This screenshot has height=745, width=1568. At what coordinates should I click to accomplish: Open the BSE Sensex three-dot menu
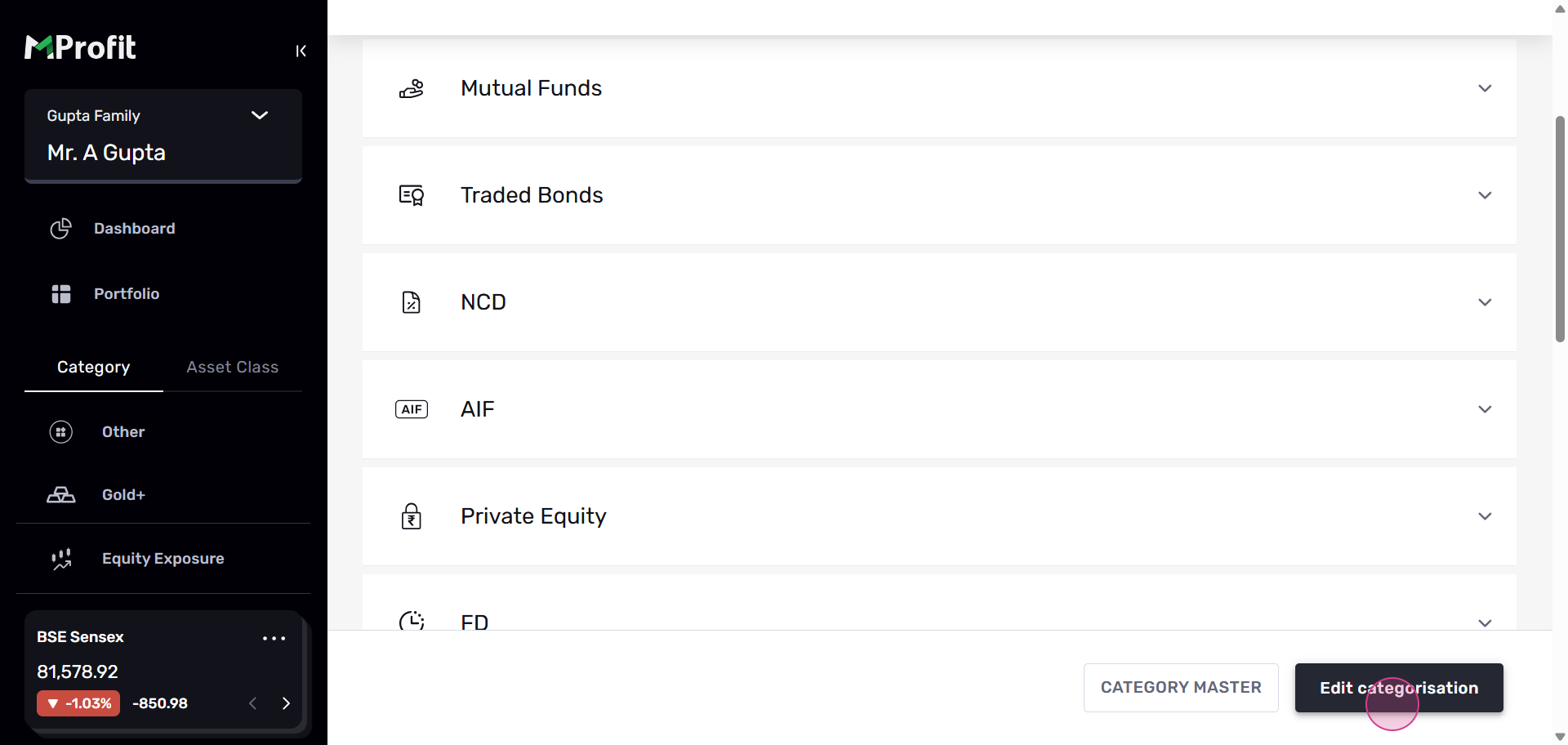point(274,638)
